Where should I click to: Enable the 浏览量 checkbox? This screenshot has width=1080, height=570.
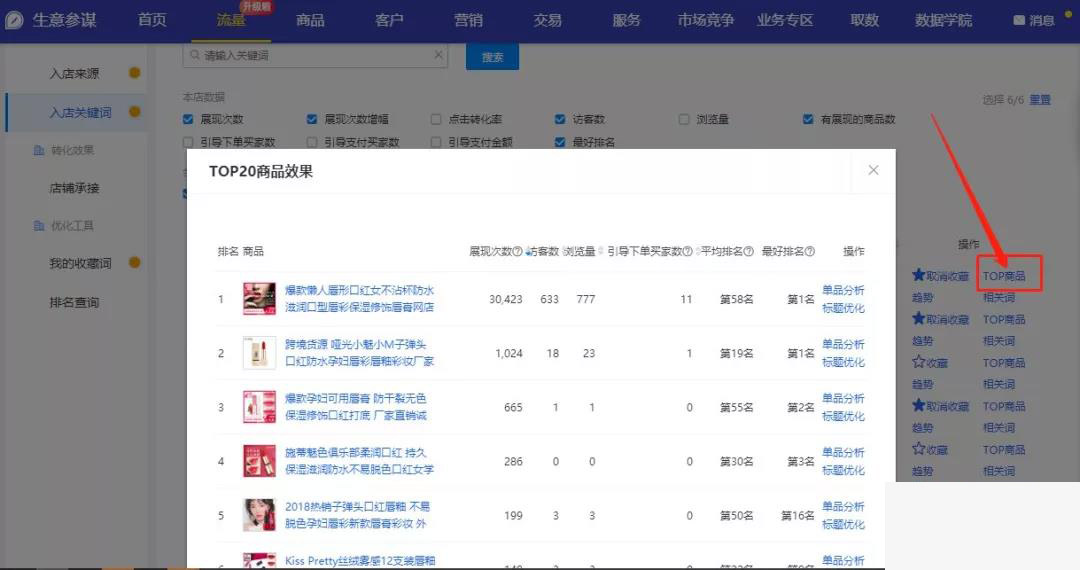684,119
